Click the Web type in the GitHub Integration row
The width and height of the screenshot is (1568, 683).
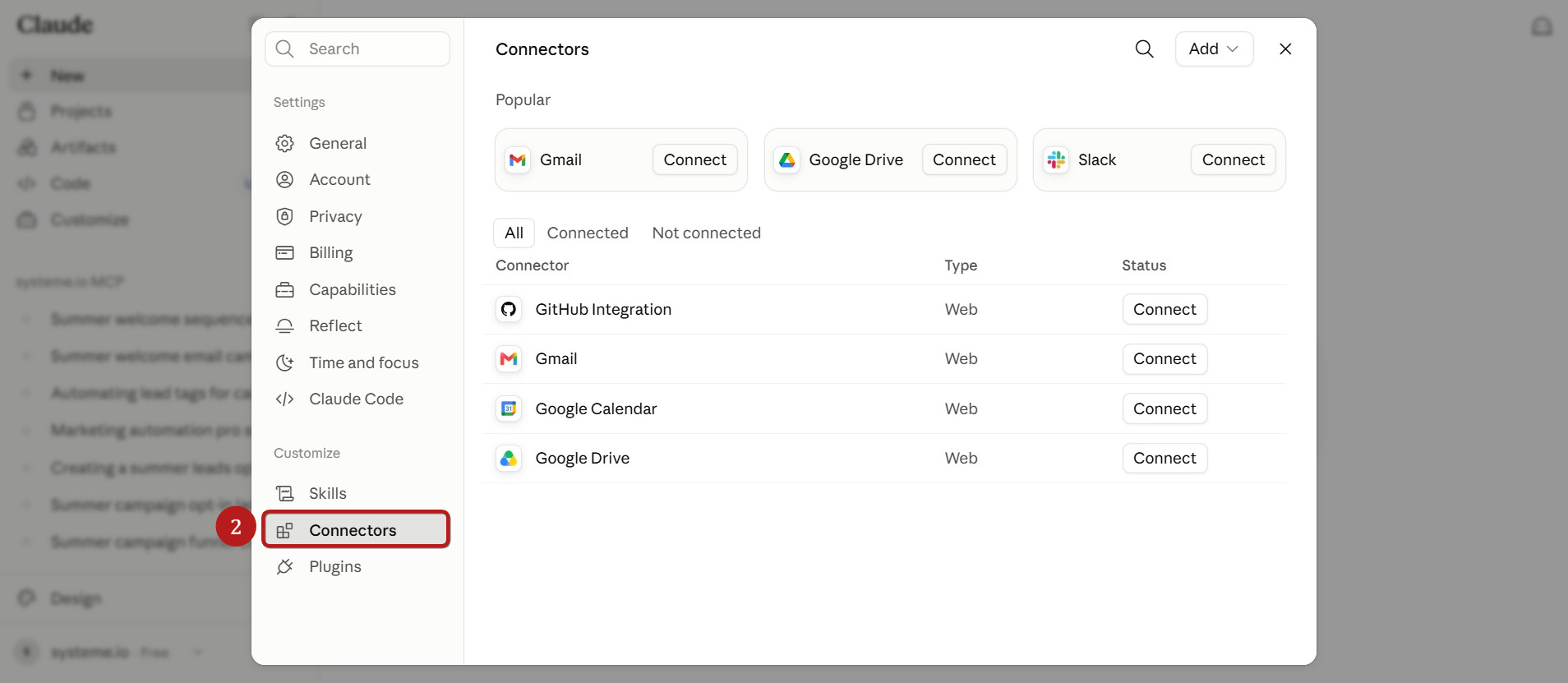tap(961, 309)
